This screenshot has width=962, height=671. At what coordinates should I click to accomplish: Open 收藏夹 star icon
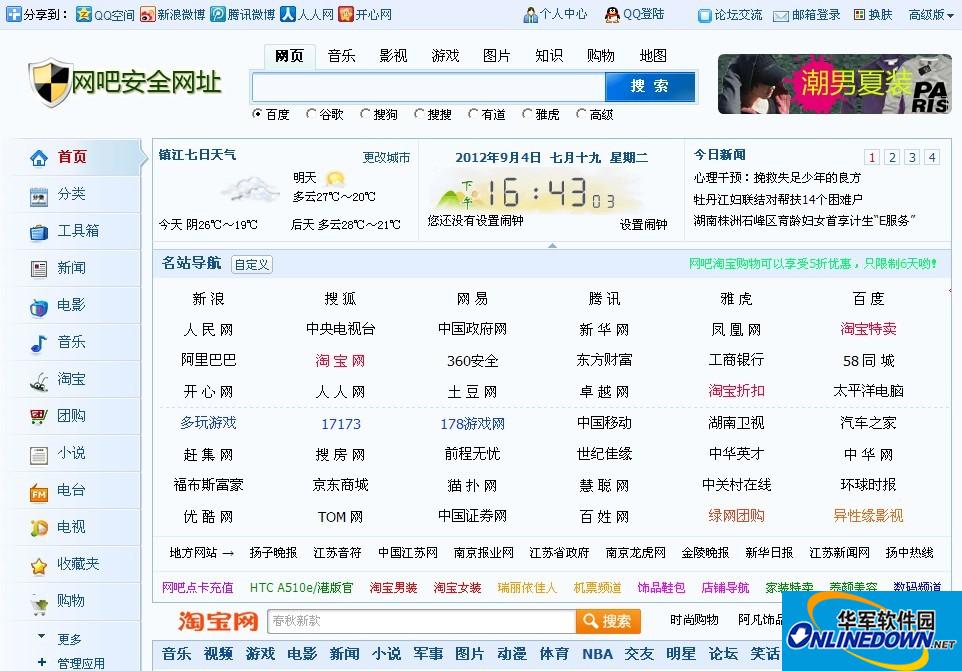click(x=39, y=566)
